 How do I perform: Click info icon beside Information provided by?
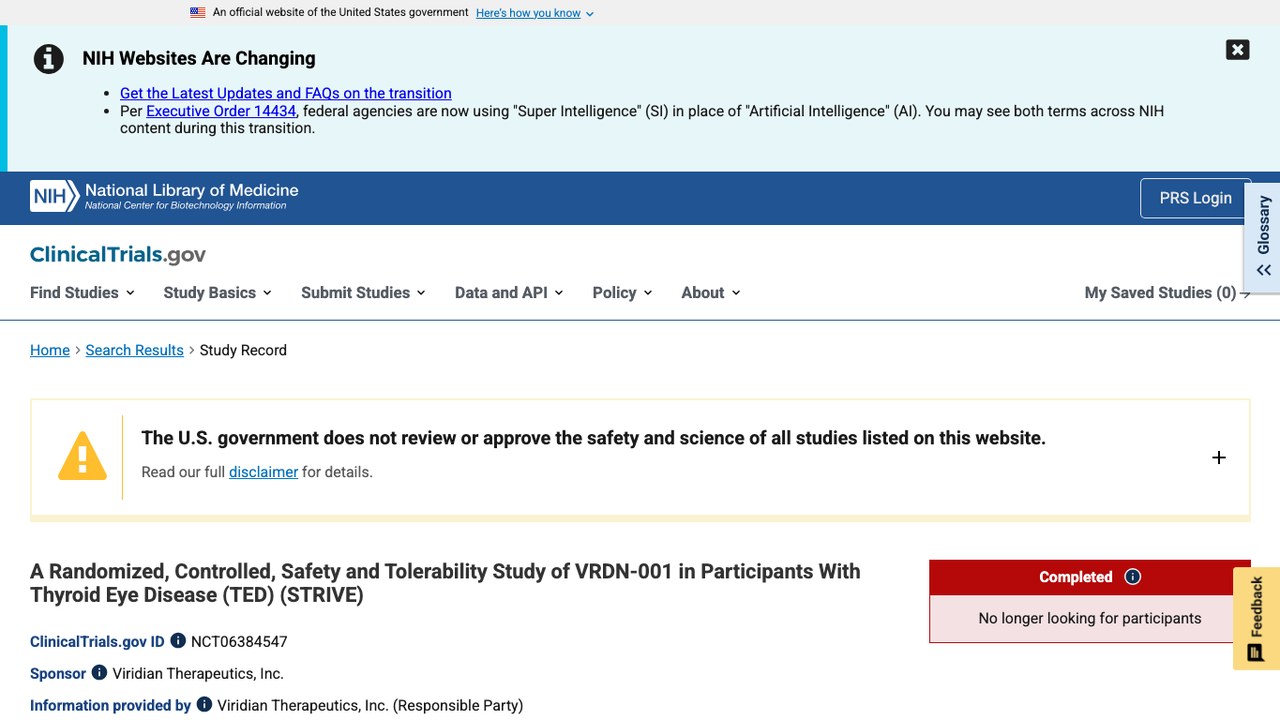click(x=204, y=705)
